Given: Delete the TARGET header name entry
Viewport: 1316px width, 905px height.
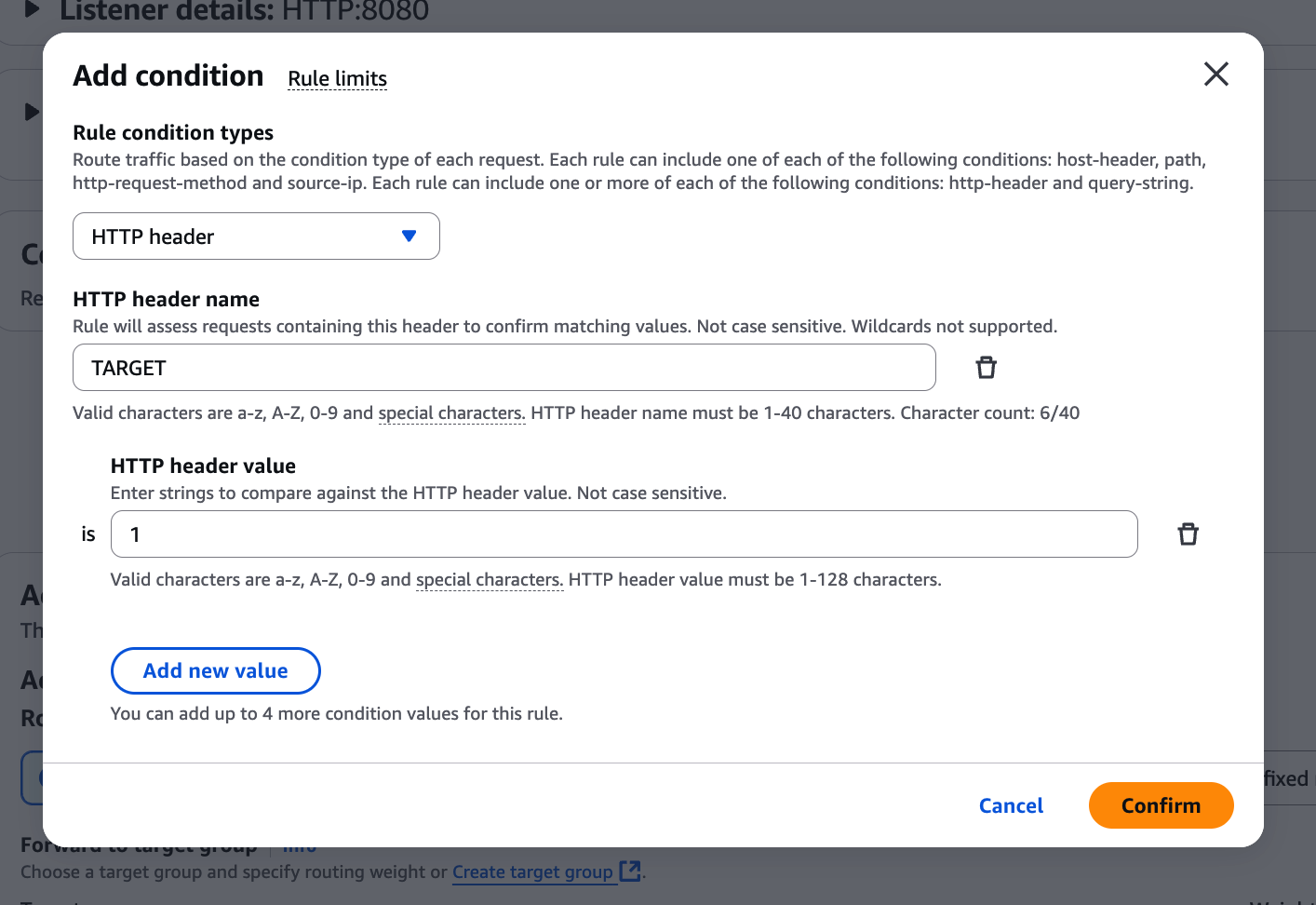Looking at the screenshot, I should pyautogui.click(x=986, y=368).
